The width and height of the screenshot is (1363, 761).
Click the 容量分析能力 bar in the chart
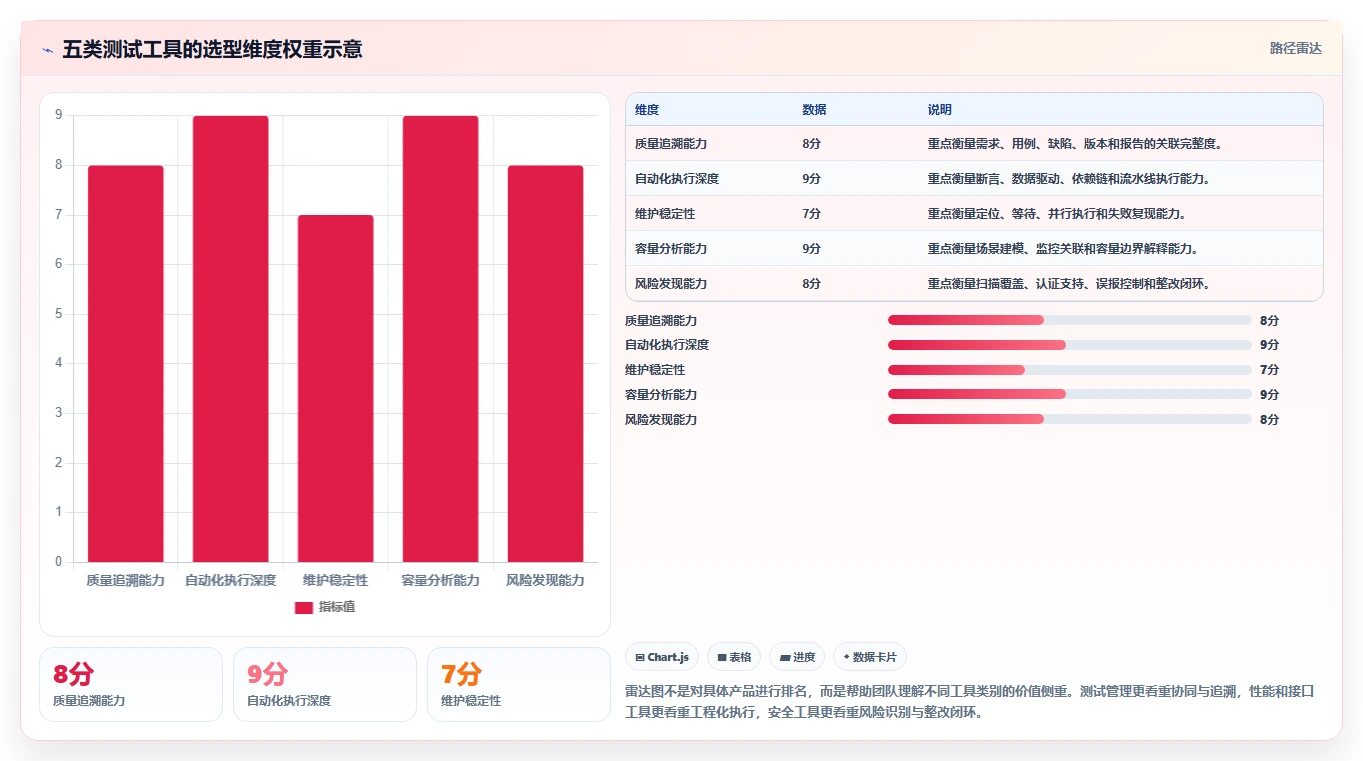[x=440, y=339]
